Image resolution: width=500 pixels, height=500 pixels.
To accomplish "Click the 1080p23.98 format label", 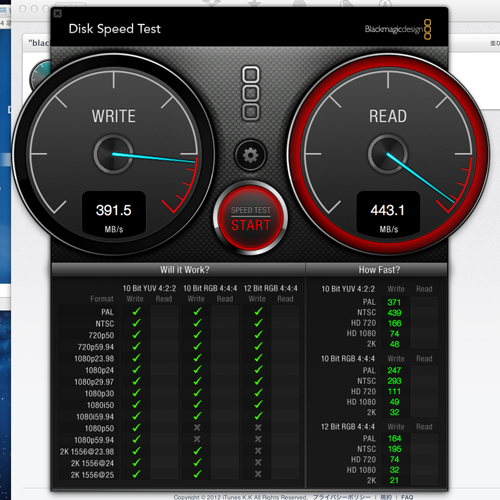I will (94, 359).
